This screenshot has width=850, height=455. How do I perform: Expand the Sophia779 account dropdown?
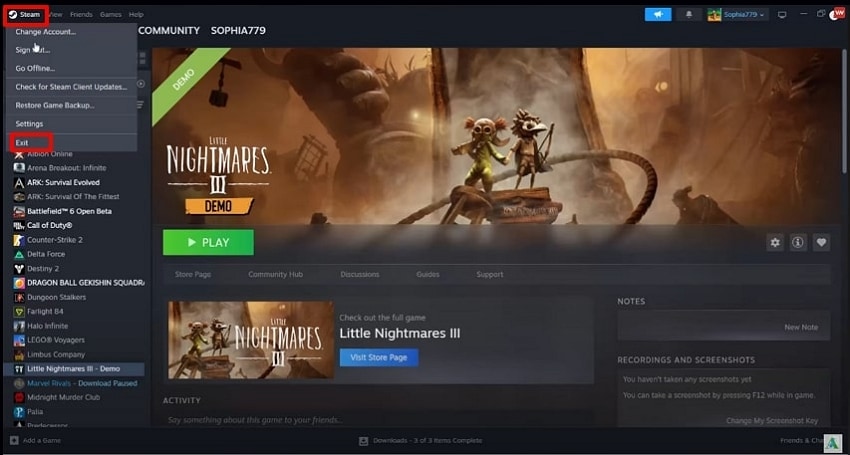click(x=744, y=15)
